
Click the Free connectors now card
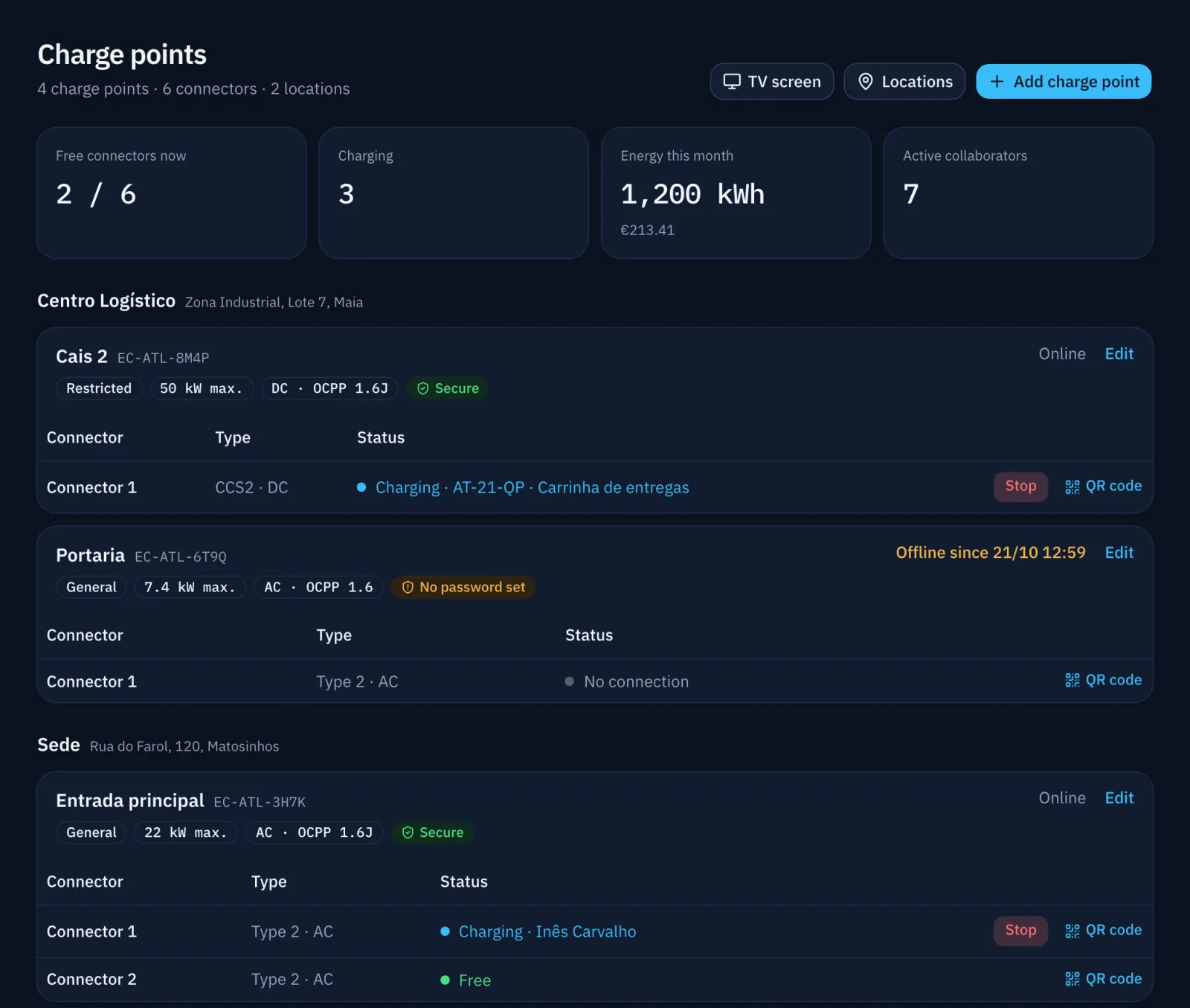point(172,193)
